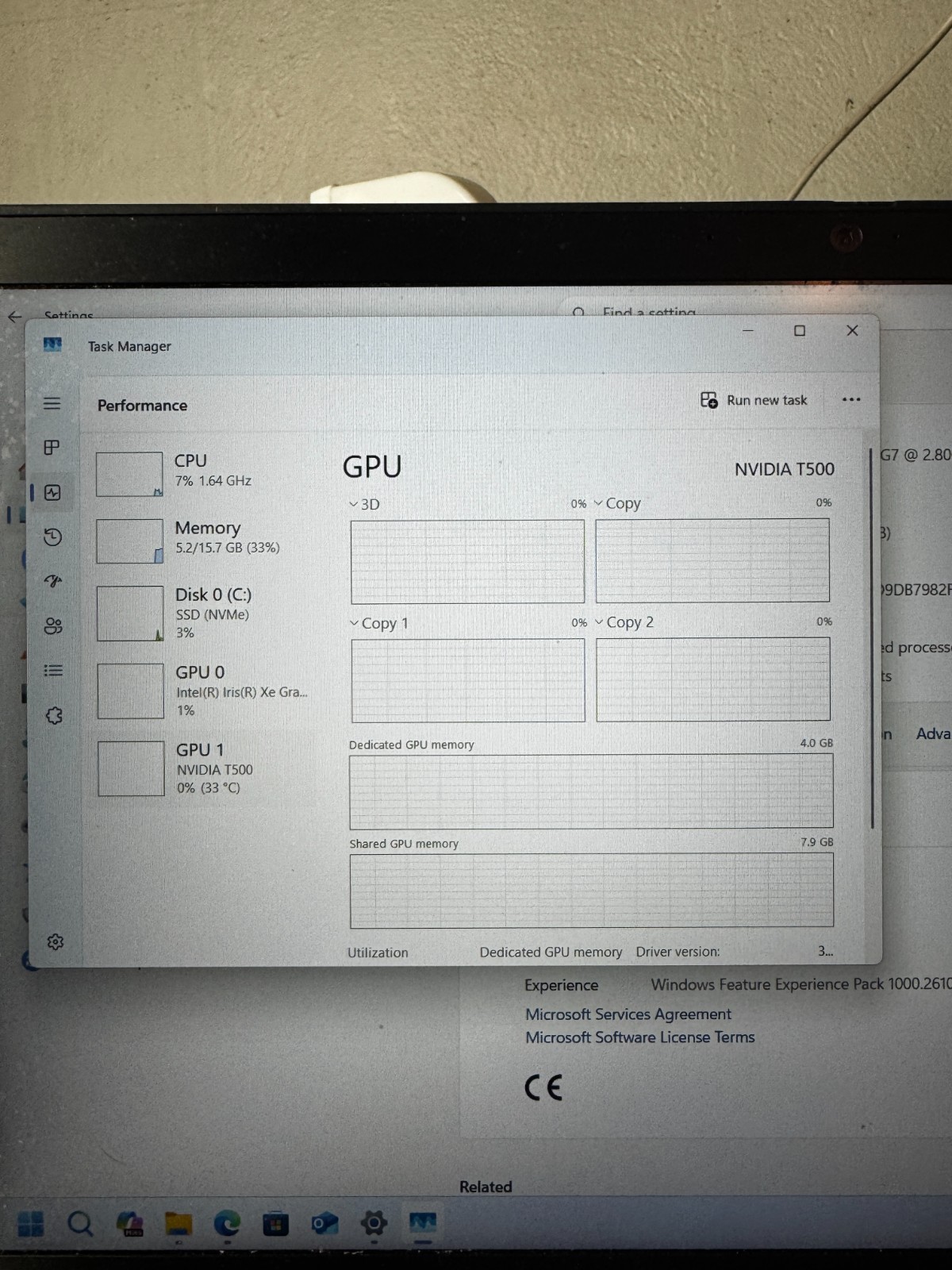
Task: Open the Users sidebar icon
Action: tap(53, 626)
